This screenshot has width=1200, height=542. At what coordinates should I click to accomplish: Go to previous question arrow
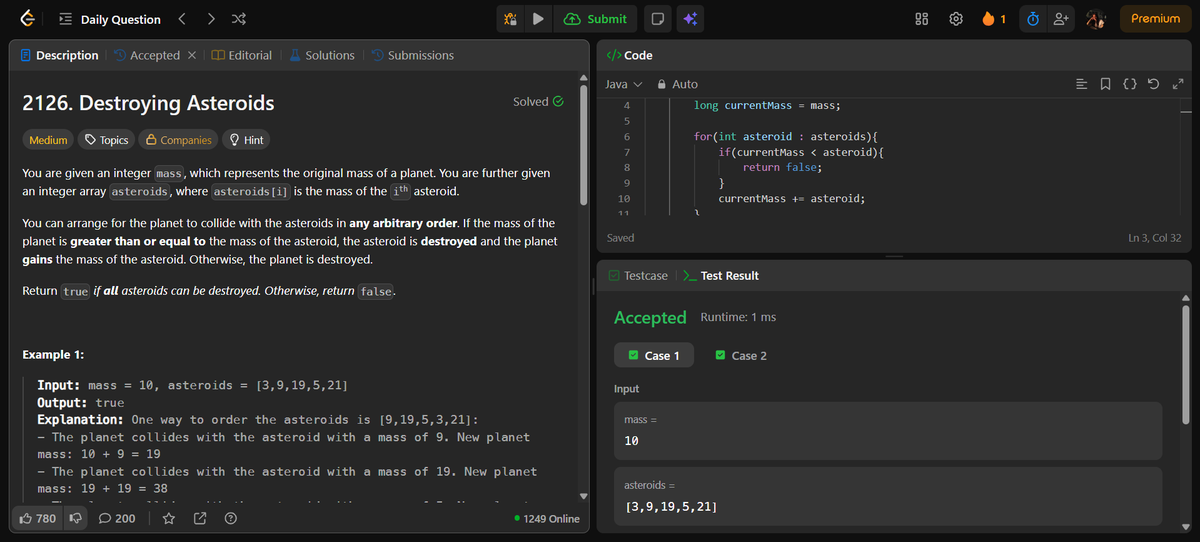pos(182,19)
